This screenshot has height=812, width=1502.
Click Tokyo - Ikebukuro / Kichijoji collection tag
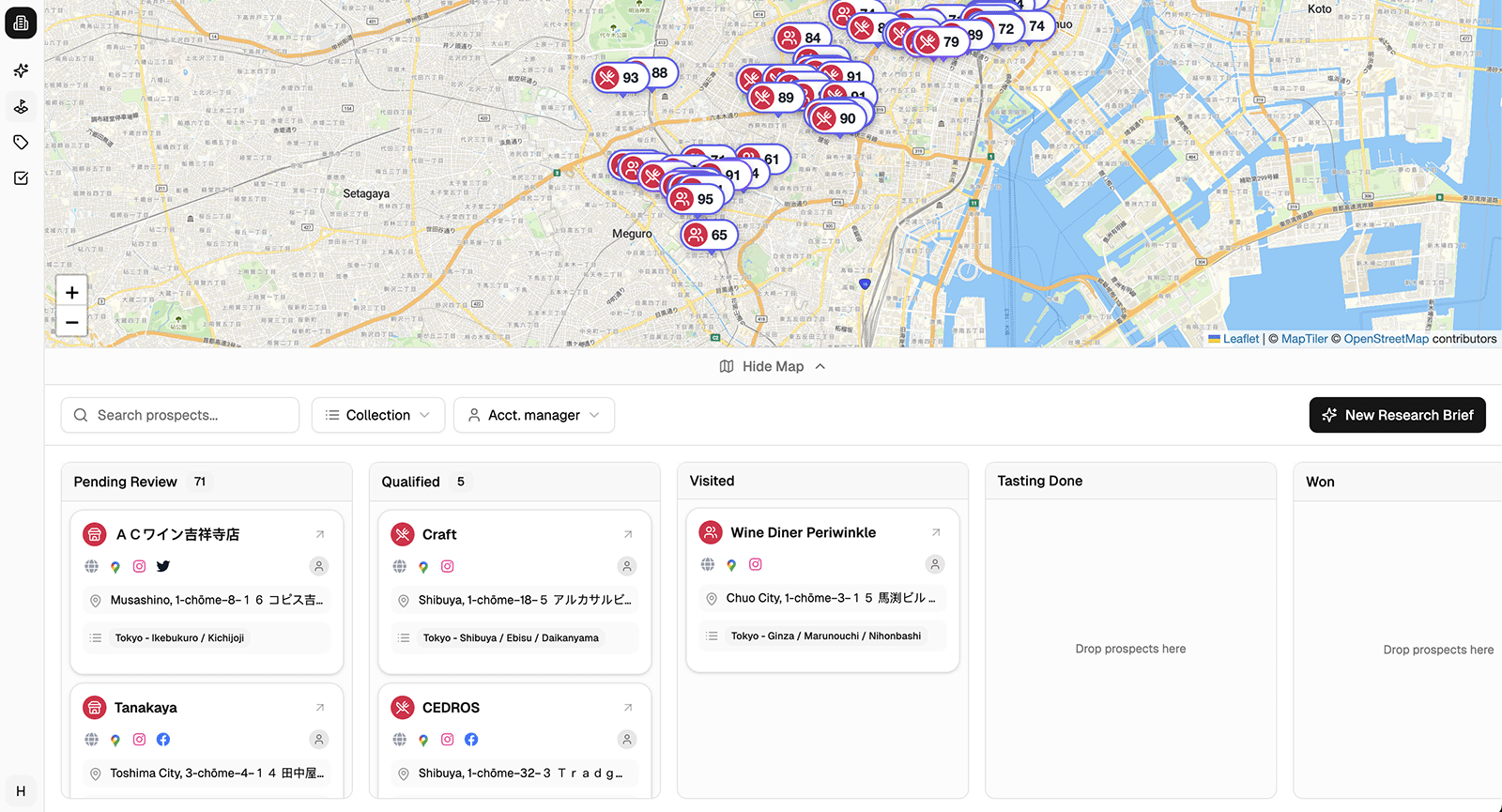[x=179, y=638]
